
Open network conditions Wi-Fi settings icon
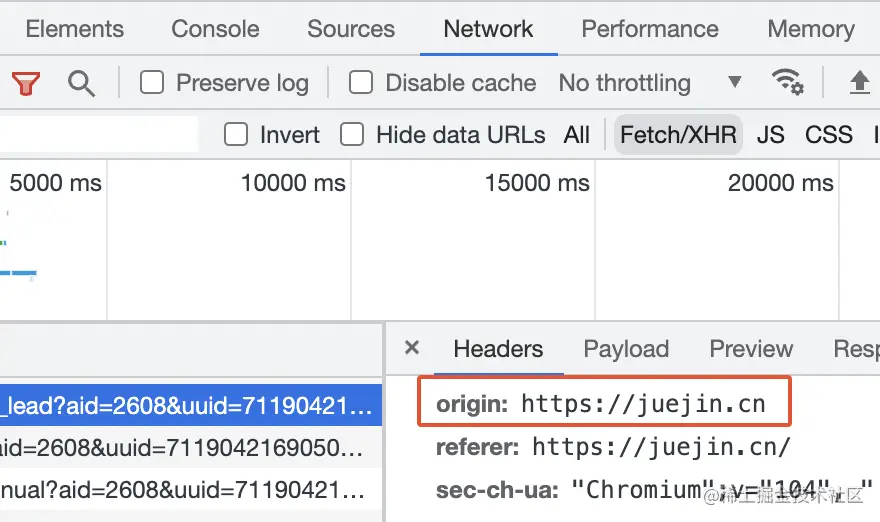pos(787,83)
